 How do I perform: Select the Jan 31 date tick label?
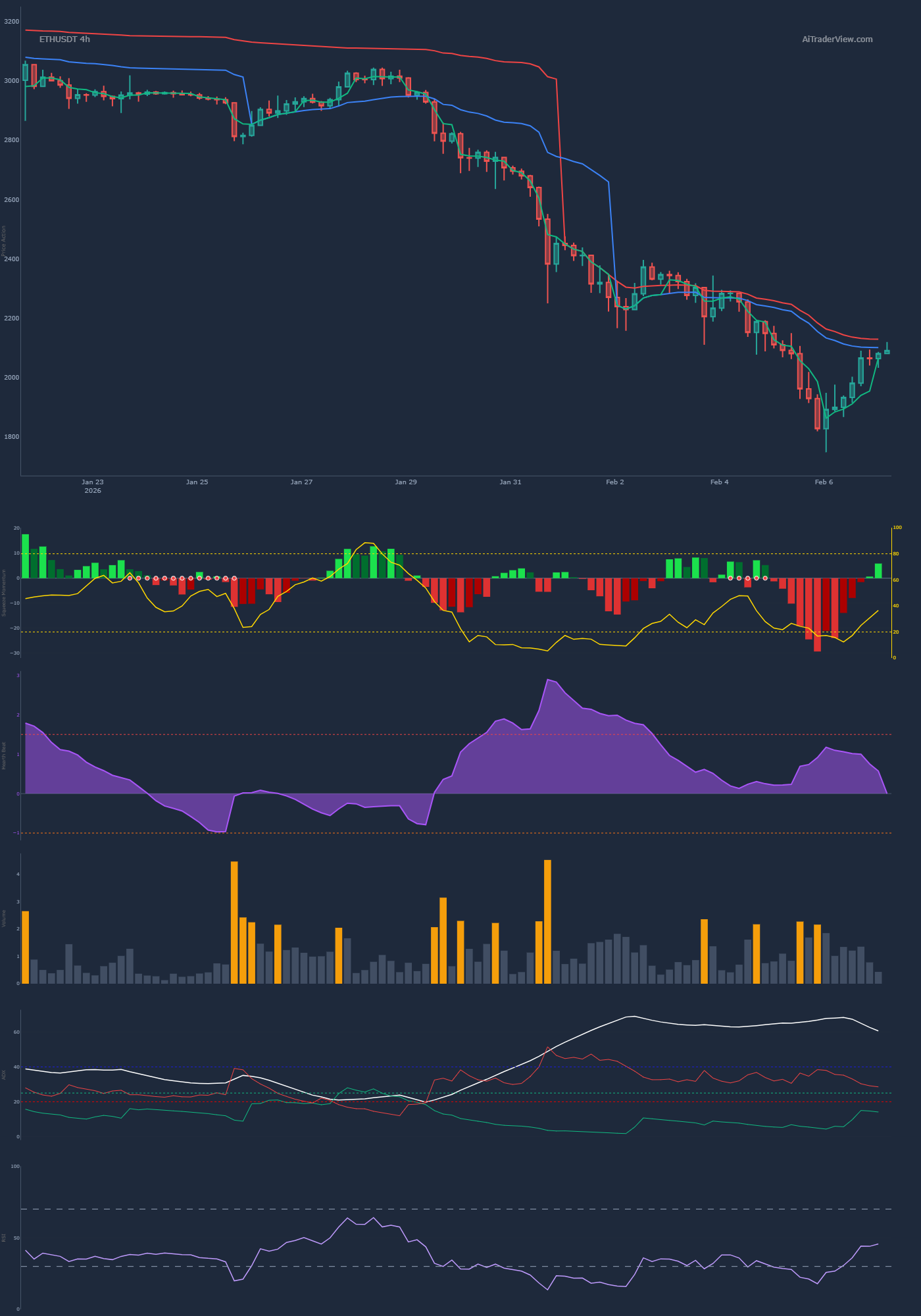coord(510,482)
